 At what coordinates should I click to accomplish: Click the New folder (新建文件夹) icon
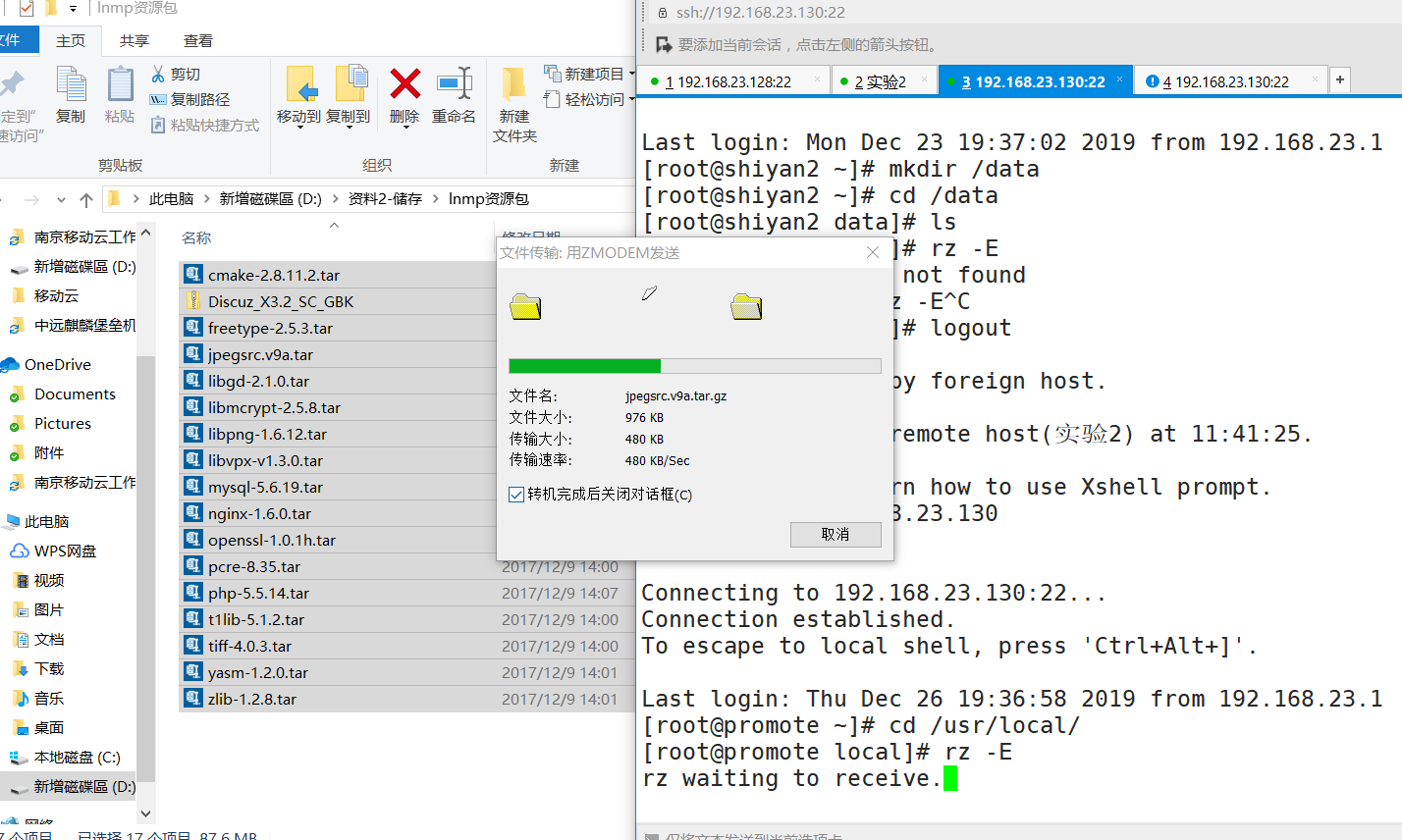click(513, 84)
